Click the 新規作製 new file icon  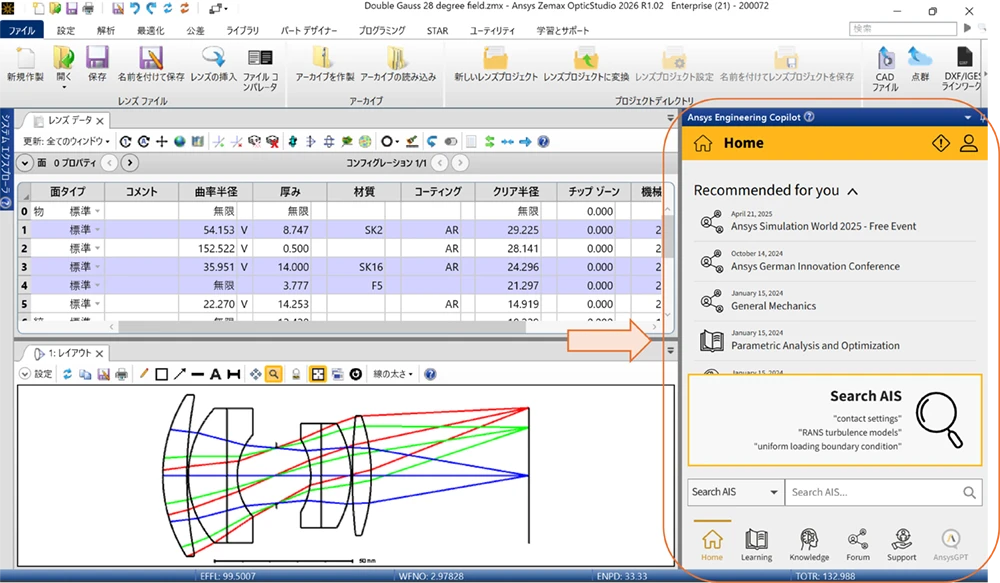tap(26, 58)
